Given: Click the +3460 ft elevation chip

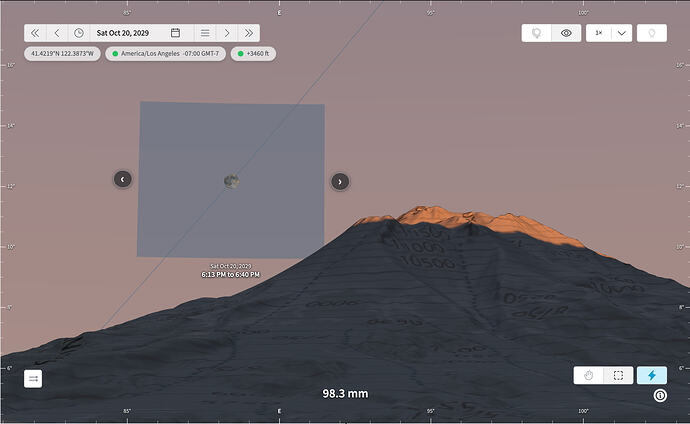Looking at the screenshot, I should pos(253,54).
